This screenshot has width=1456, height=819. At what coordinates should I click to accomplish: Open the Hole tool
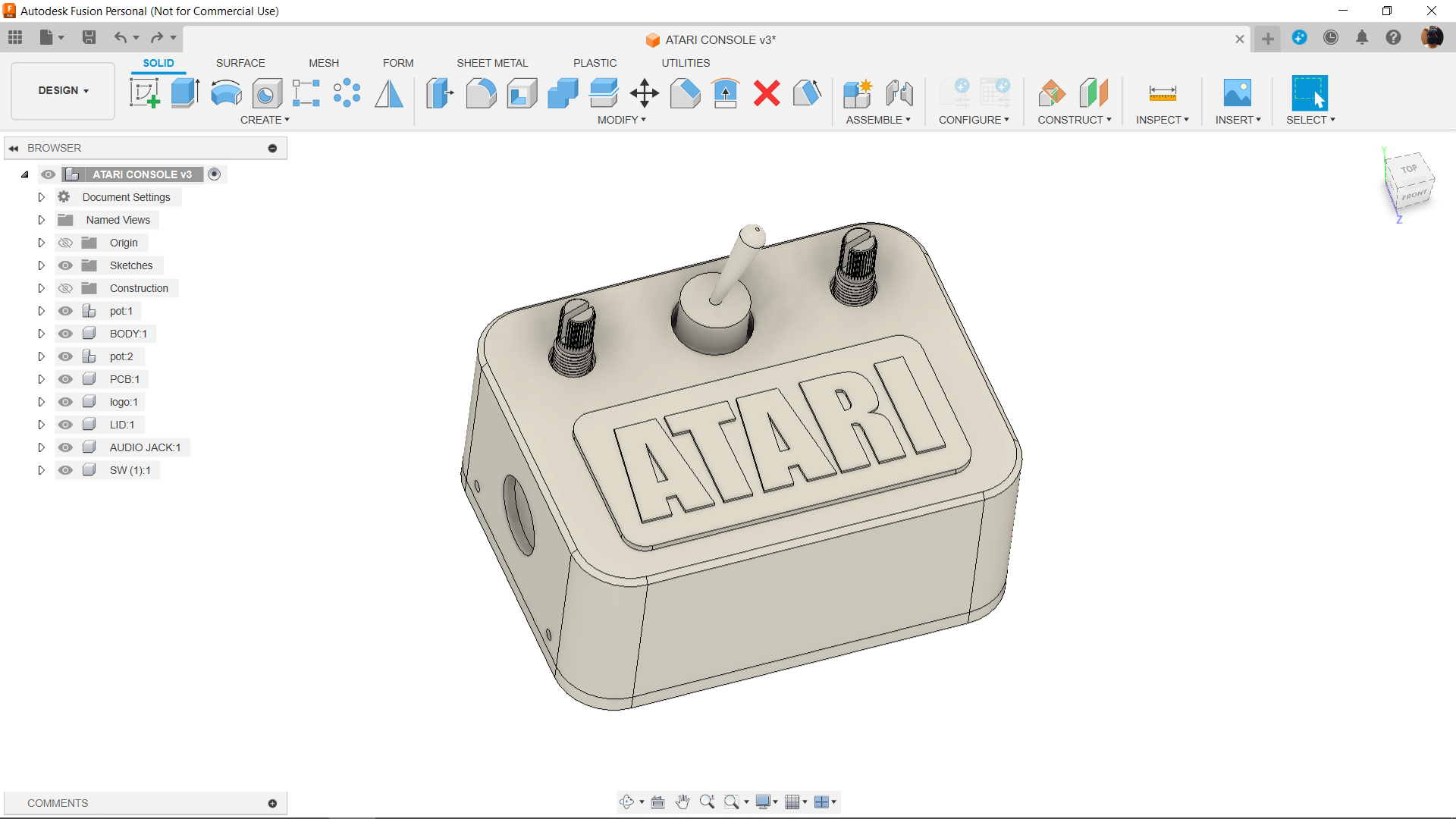pos(267,93)
